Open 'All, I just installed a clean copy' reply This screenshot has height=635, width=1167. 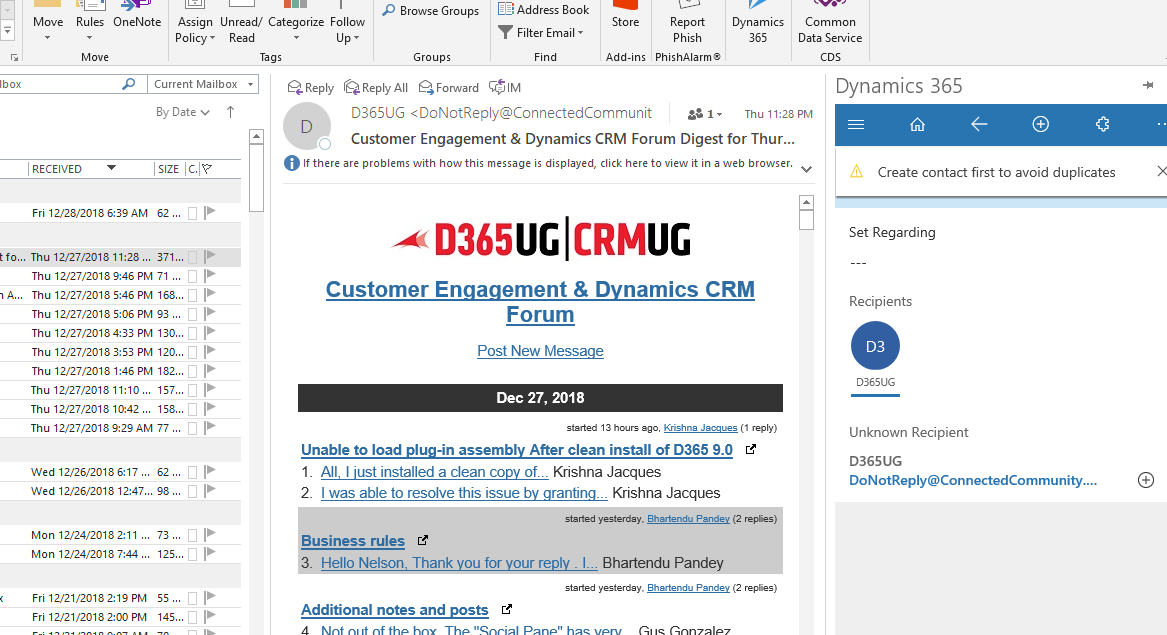click(435, 472)
